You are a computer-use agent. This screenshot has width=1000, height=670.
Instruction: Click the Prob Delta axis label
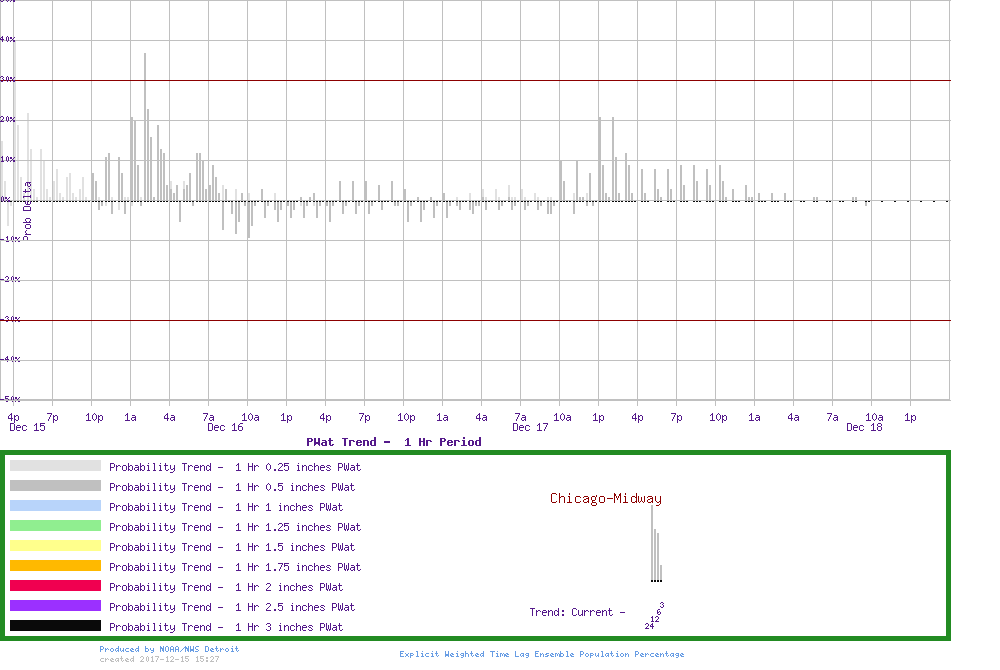tap(27, 209)
